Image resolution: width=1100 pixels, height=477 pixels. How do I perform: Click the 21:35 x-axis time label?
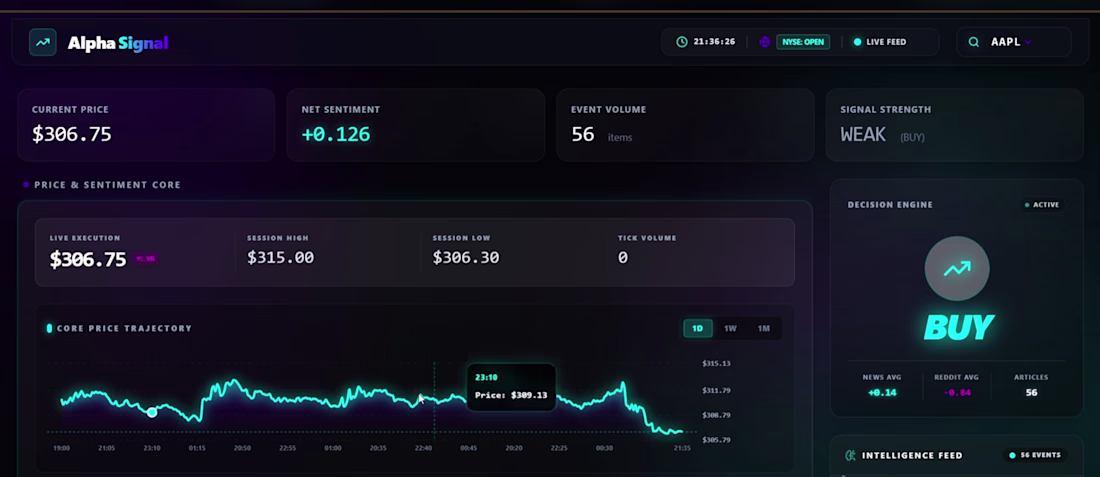coord(682,448)
